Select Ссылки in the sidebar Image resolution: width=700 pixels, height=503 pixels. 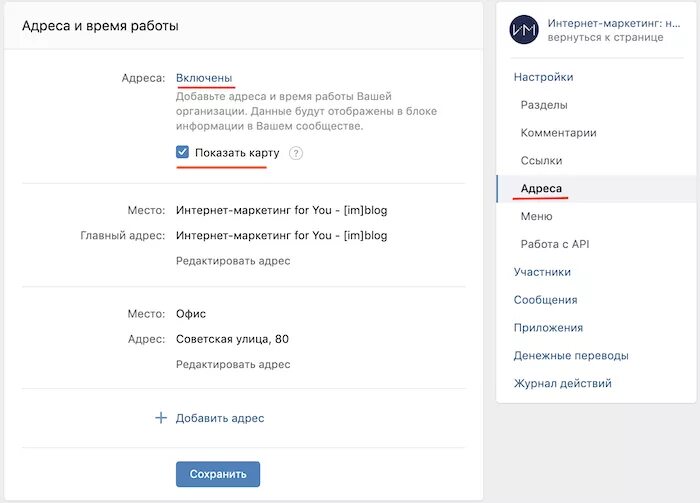[541, 161]
